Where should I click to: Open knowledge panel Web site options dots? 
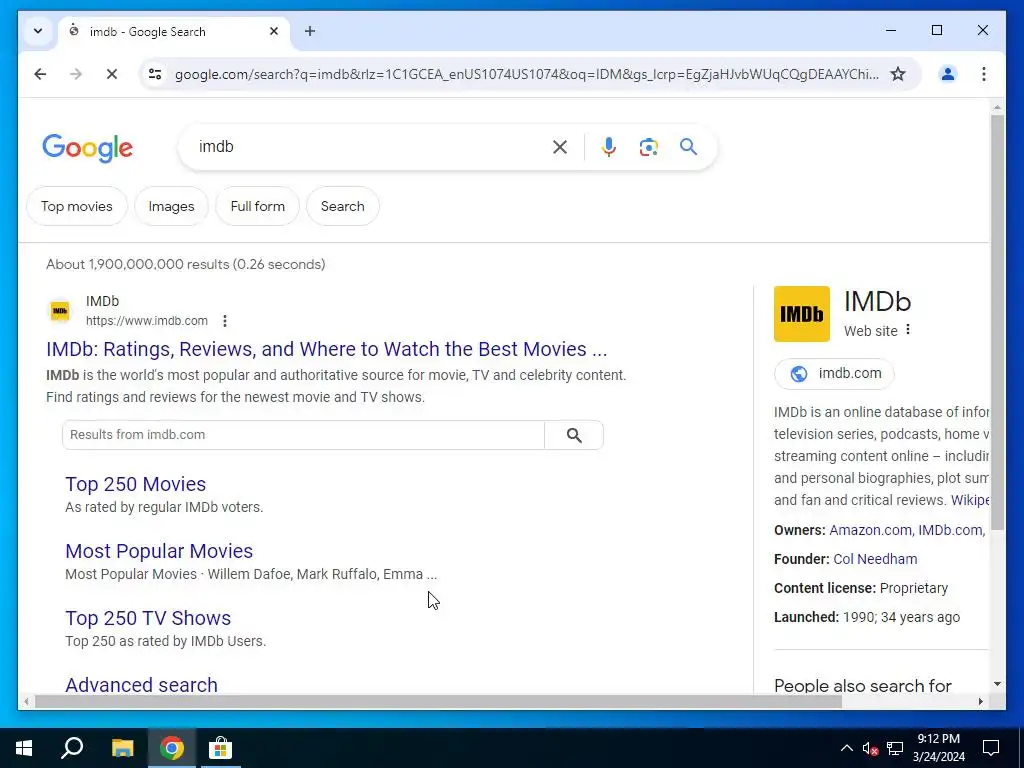(908, 330)
